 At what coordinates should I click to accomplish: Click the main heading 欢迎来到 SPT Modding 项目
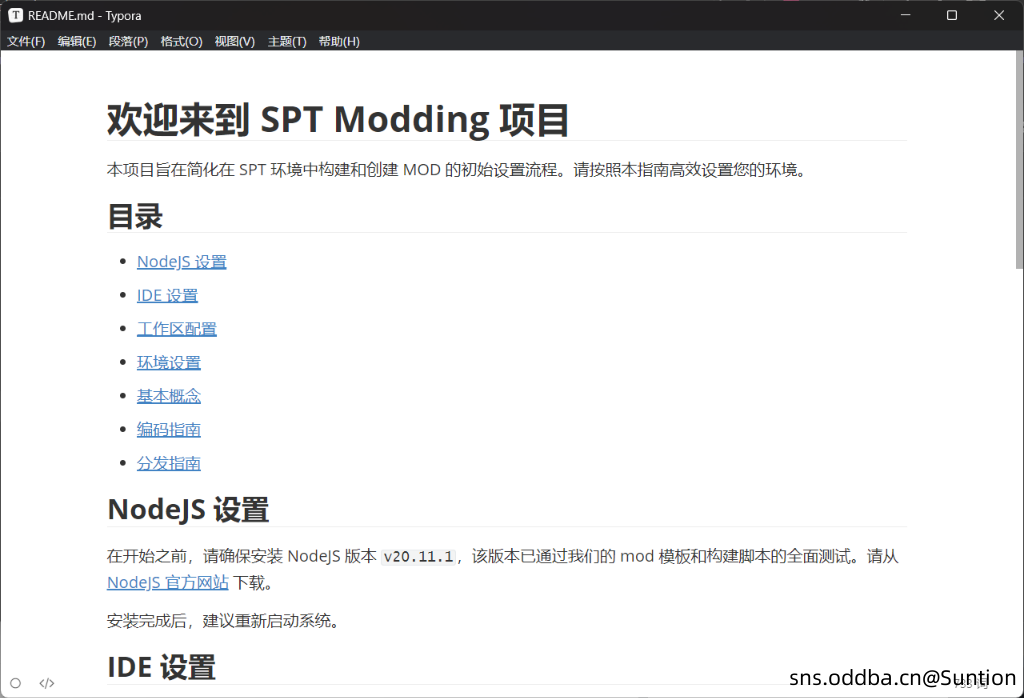(338, 119)
